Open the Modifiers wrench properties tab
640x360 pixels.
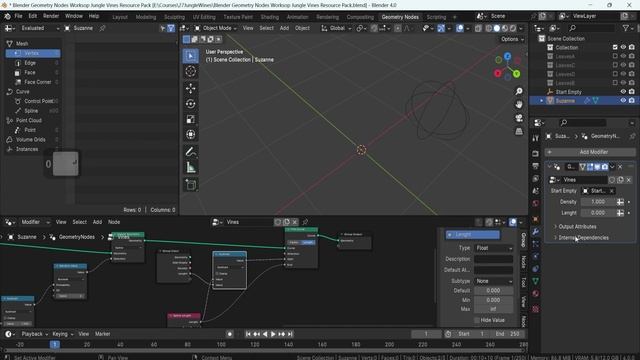tap(536, 231)
